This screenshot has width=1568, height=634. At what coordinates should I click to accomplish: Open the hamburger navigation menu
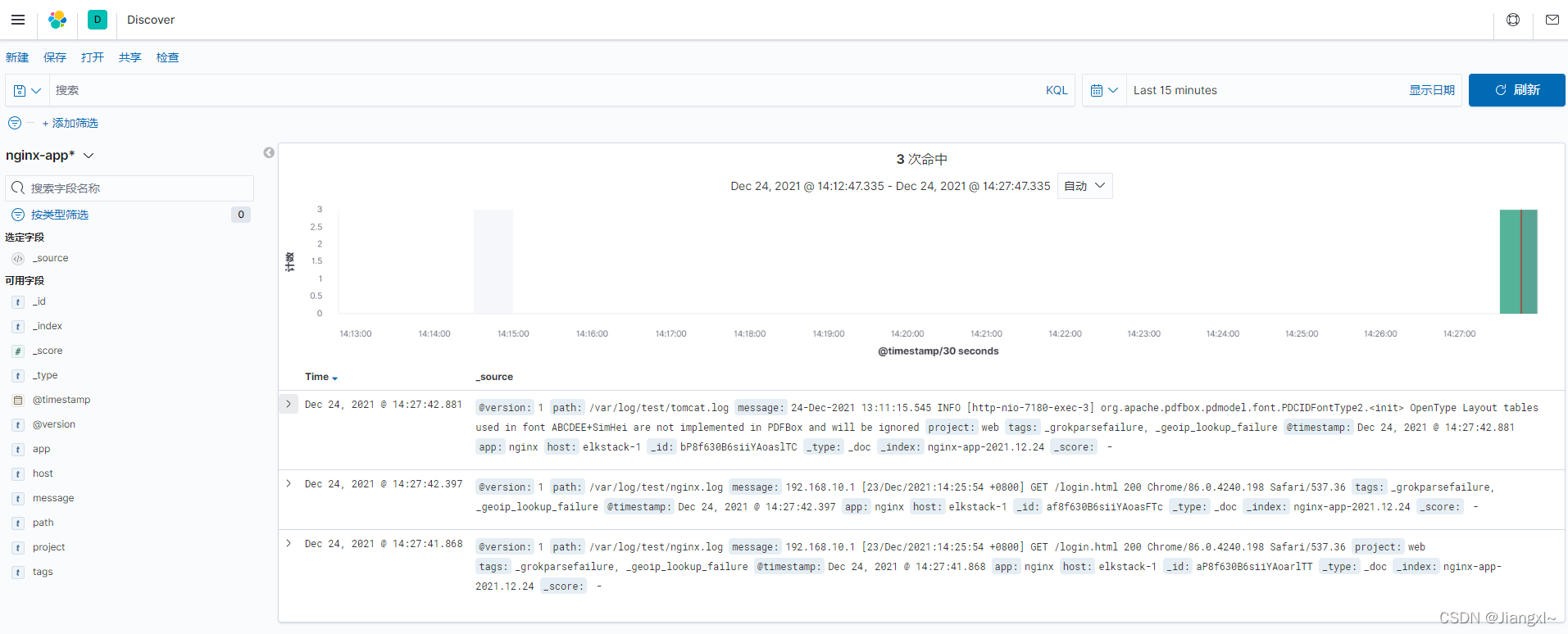[x=18, y=20]
